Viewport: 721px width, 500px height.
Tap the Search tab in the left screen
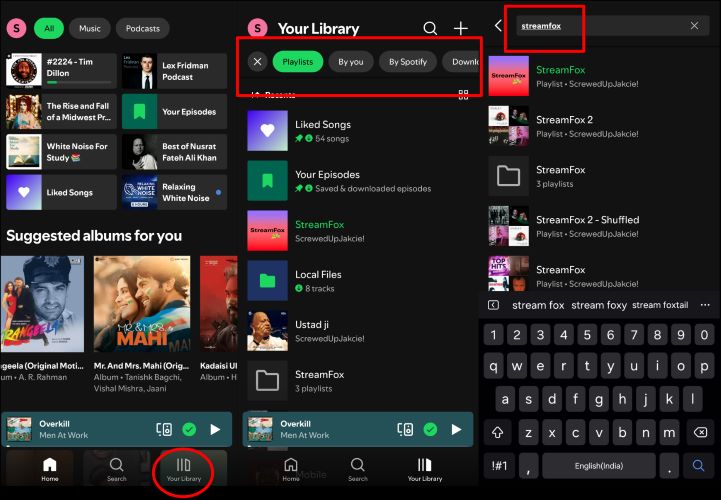[116, 469]
